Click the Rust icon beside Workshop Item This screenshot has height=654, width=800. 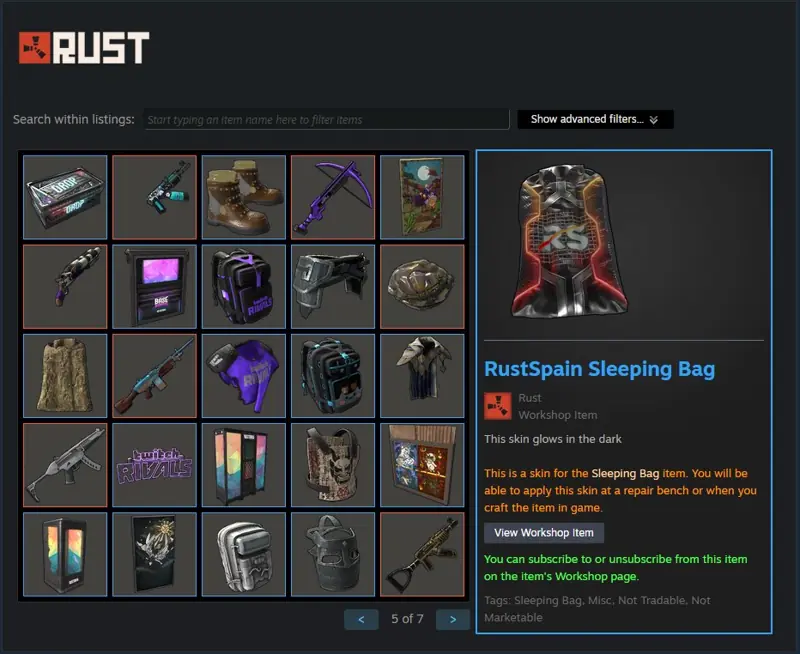coord(497,406)
